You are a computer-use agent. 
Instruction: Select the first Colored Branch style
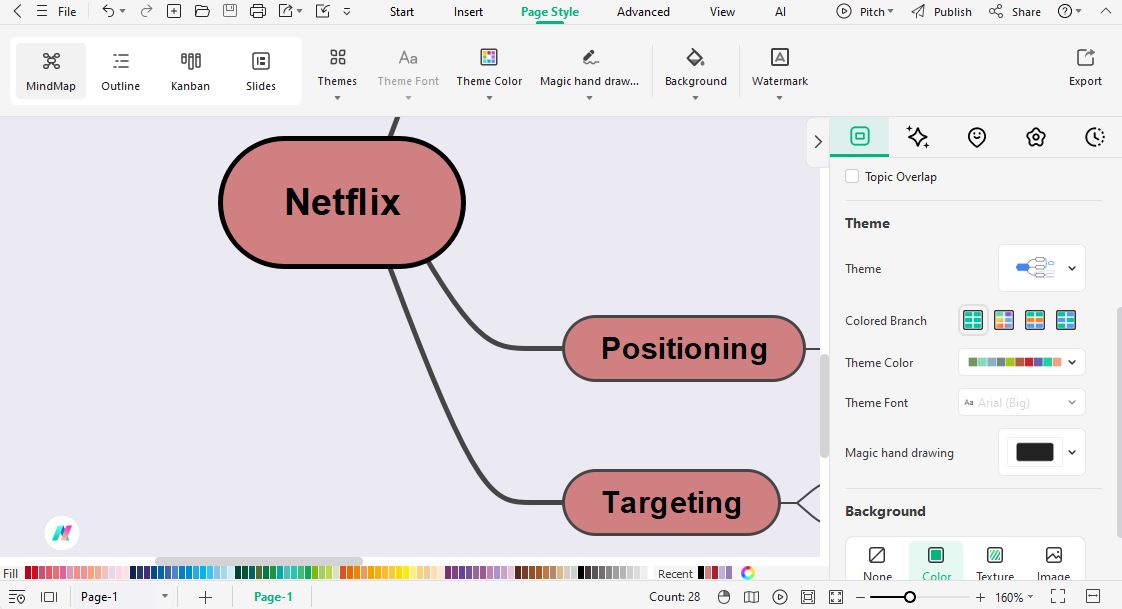click(972, 320)
